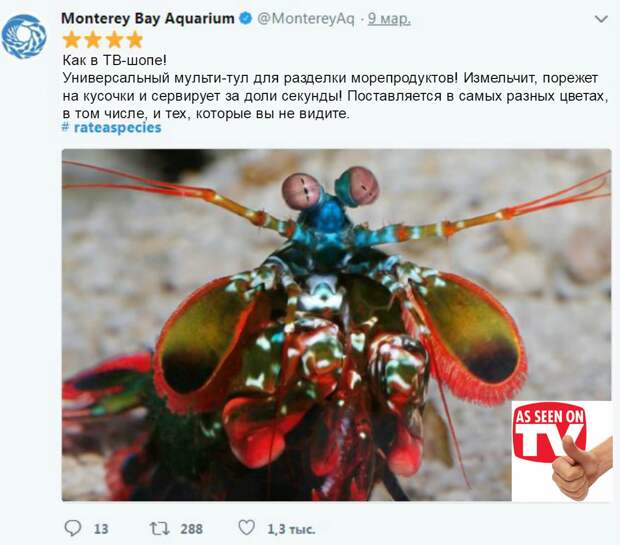Open the tweet permalink dated 9 мар.
Viewport: 620px width, 545px height.
389,19
